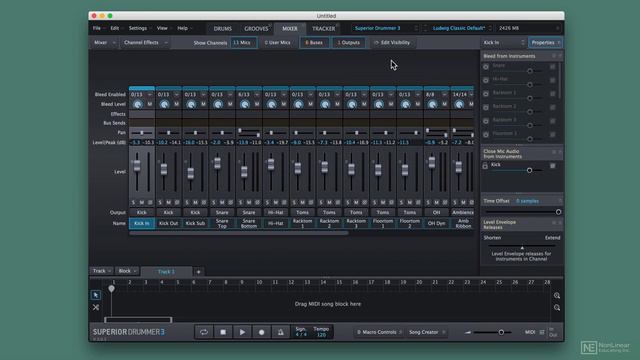640x360 pixels.
Task: Open the Macro Controls panel
Action: point(378,332)
